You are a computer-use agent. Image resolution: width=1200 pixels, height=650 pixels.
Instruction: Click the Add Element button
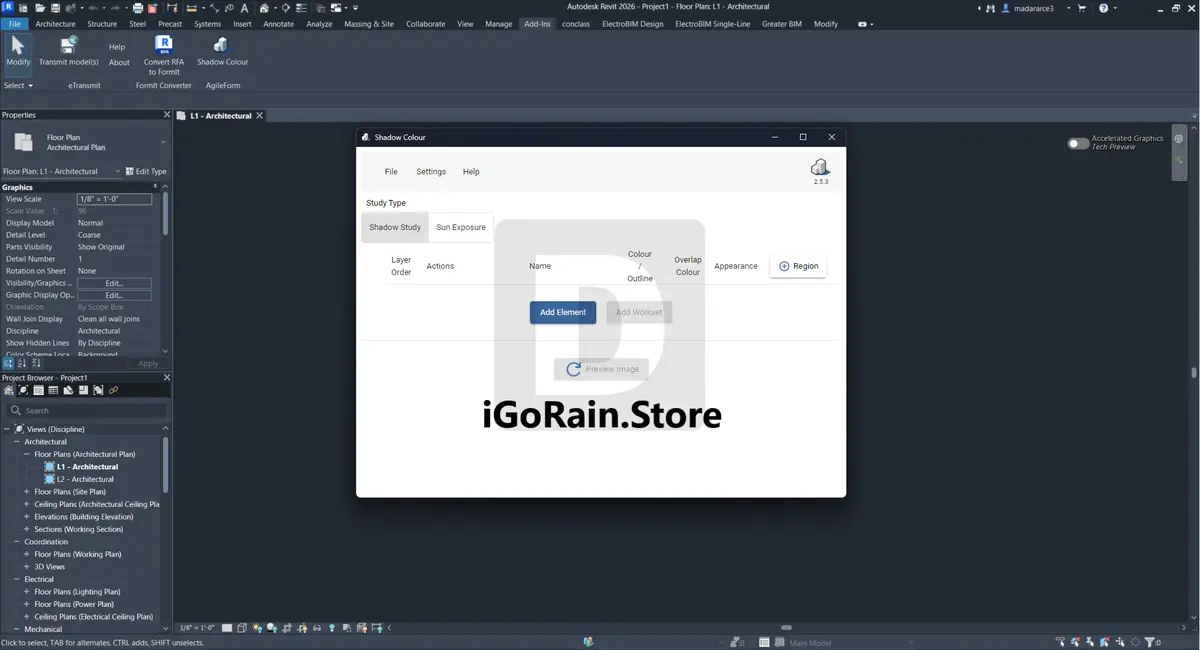[x=563, y=312]
